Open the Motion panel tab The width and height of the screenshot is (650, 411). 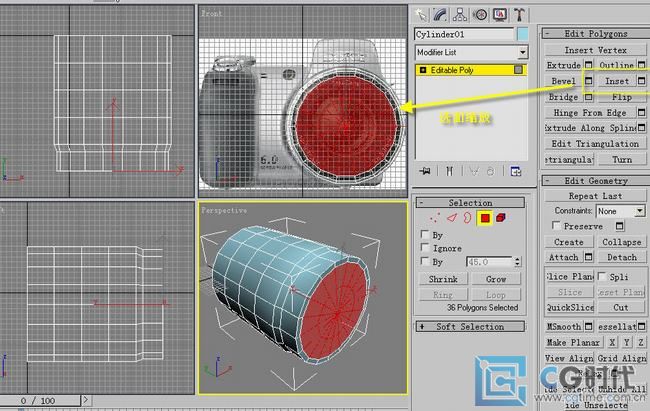480,15
